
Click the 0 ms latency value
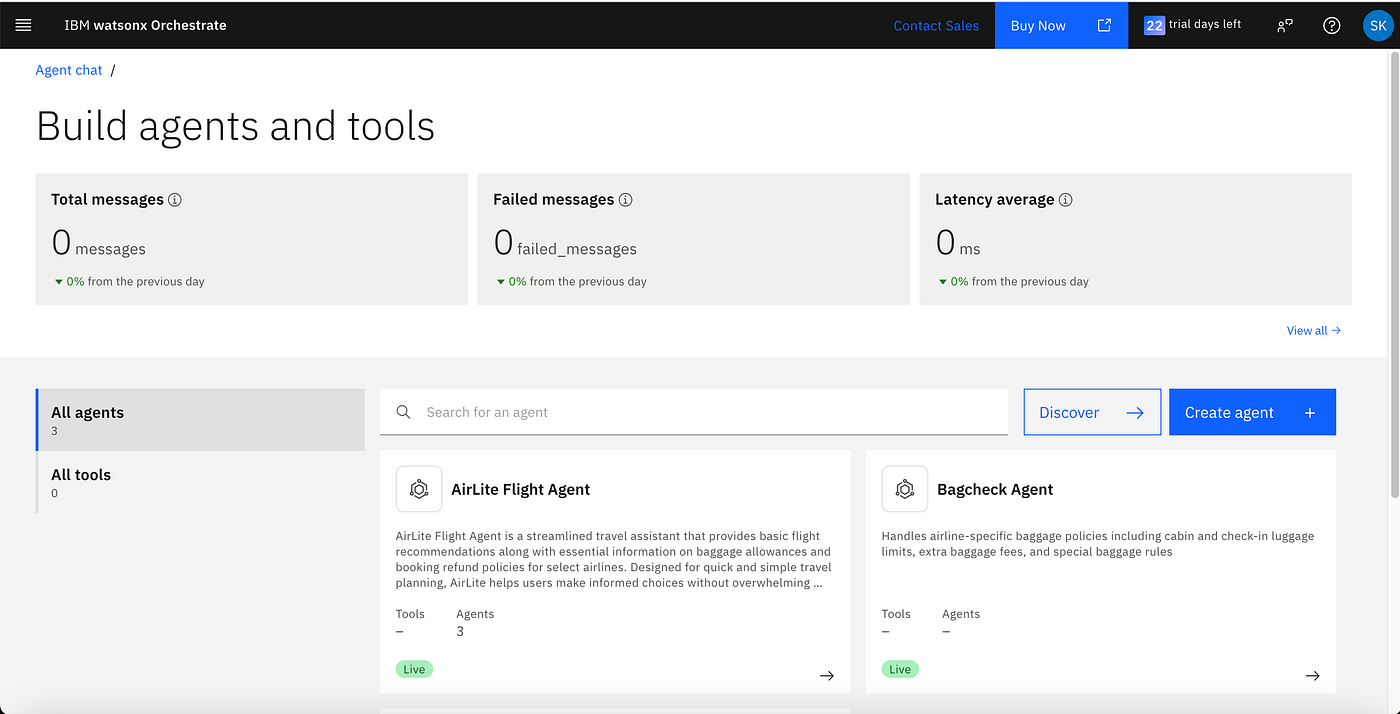click(958, 243)
